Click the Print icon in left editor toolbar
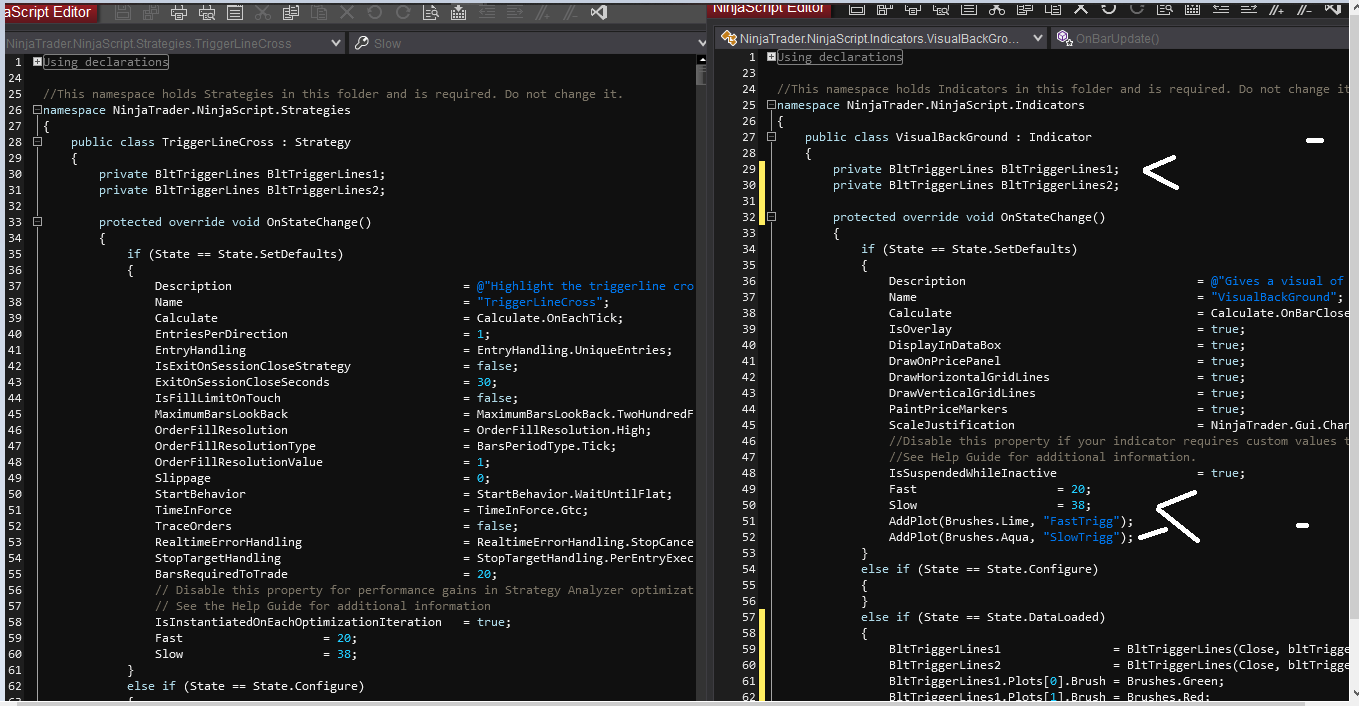 point(179,13)
